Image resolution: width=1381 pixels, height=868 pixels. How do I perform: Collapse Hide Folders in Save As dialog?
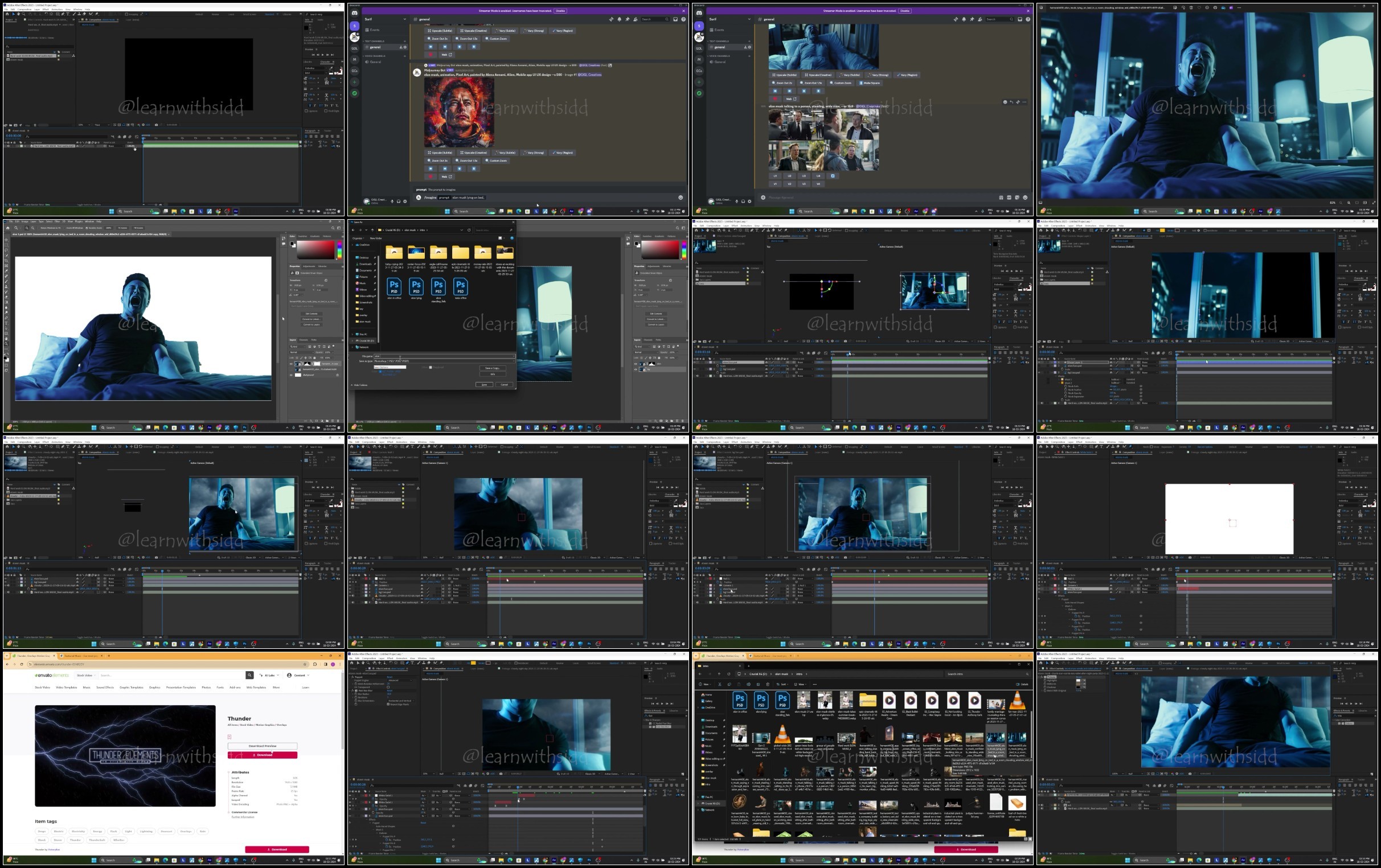pos(360,385)
